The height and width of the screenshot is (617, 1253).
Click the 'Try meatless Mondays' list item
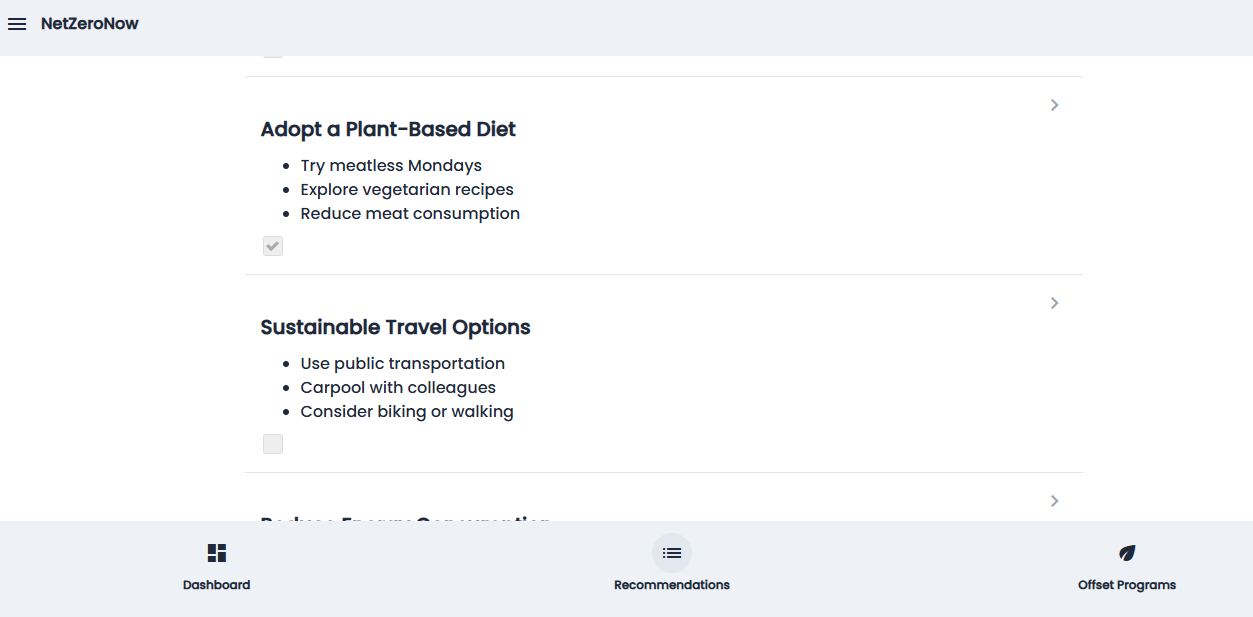click(x=391, y=166)
